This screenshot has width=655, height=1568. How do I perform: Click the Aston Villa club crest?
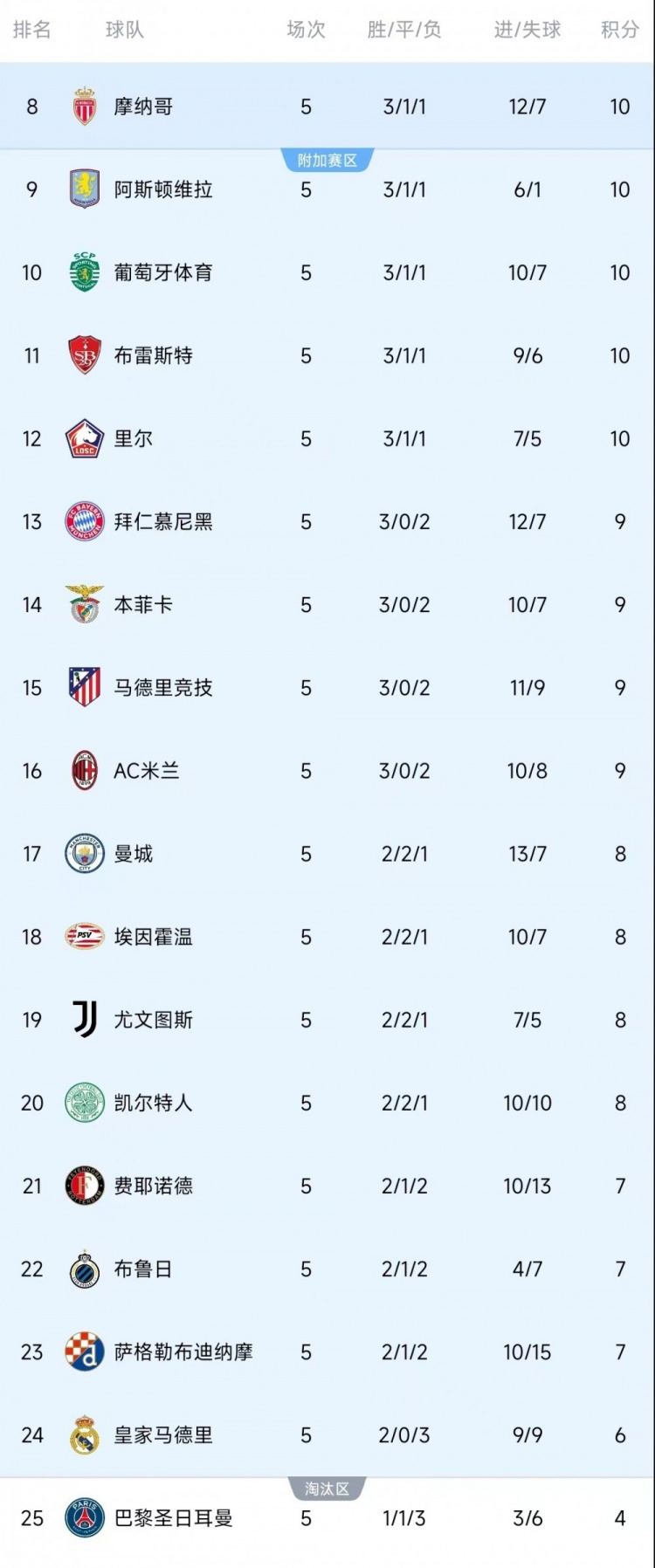click(85, 189)
